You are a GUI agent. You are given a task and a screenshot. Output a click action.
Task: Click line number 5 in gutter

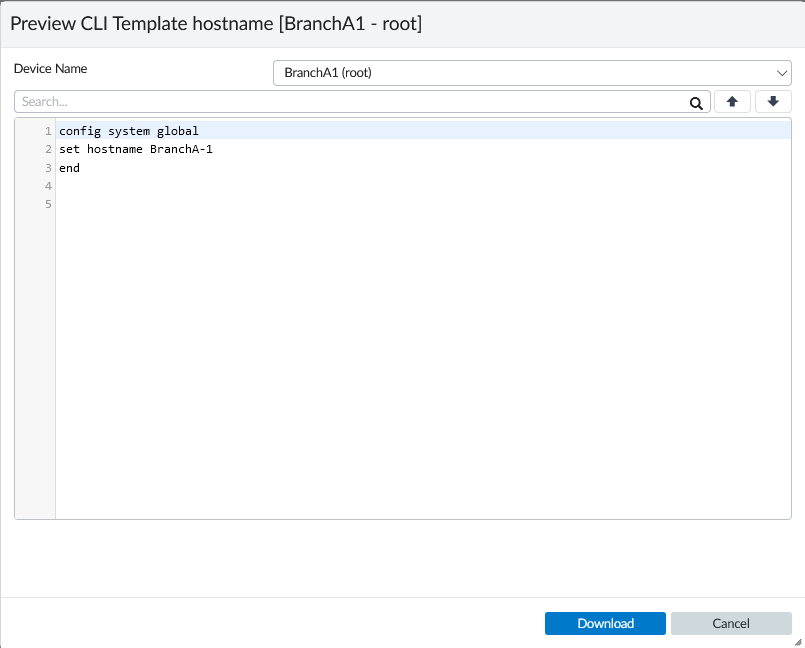[x=47, y=205]
